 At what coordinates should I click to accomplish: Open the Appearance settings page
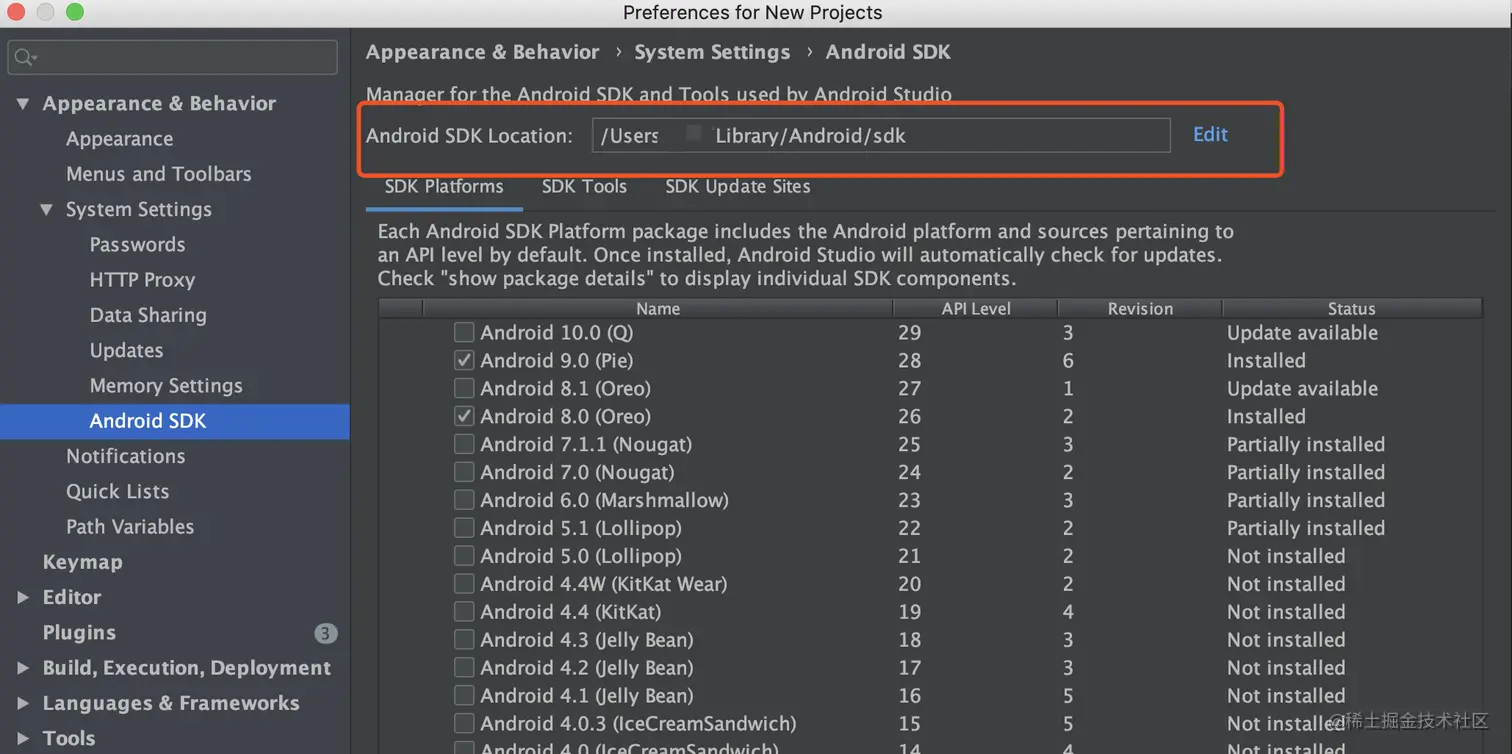pyautogui.click(x=119, y=139)
